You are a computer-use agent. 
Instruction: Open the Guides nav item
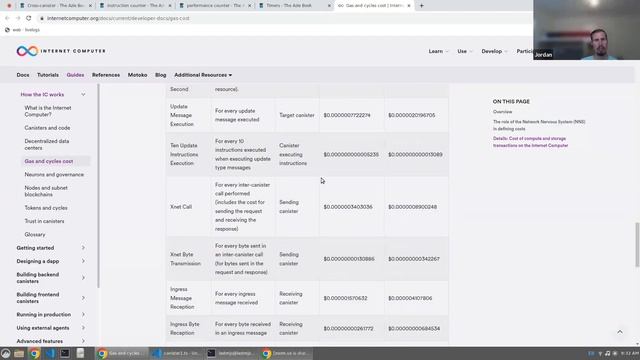(75, 75)
